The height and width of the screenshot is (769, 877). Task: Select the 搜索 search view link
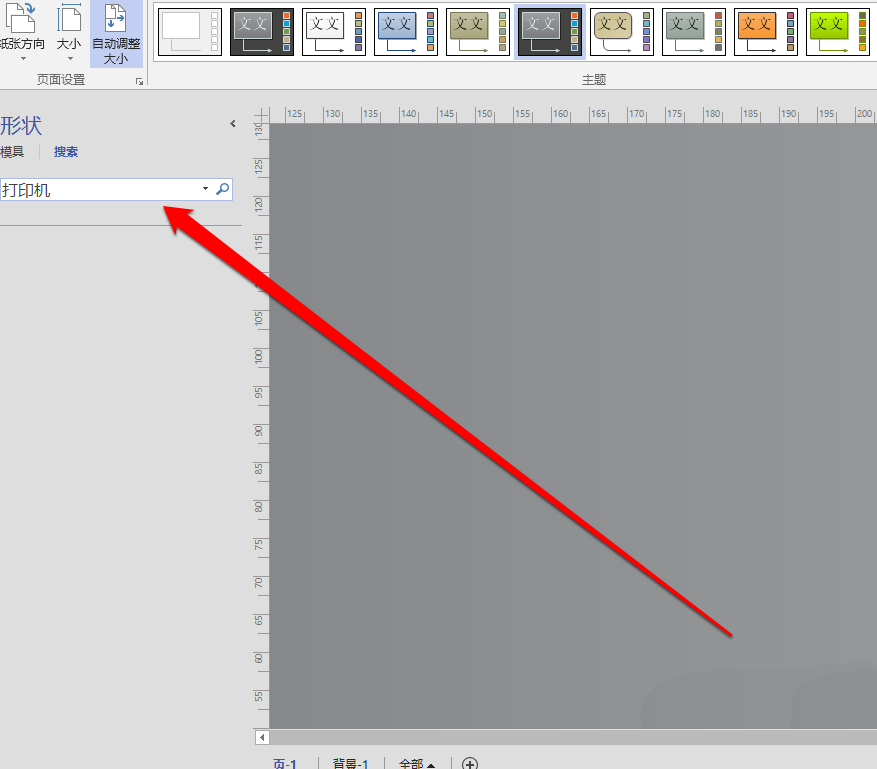click(x=65, y=151)
